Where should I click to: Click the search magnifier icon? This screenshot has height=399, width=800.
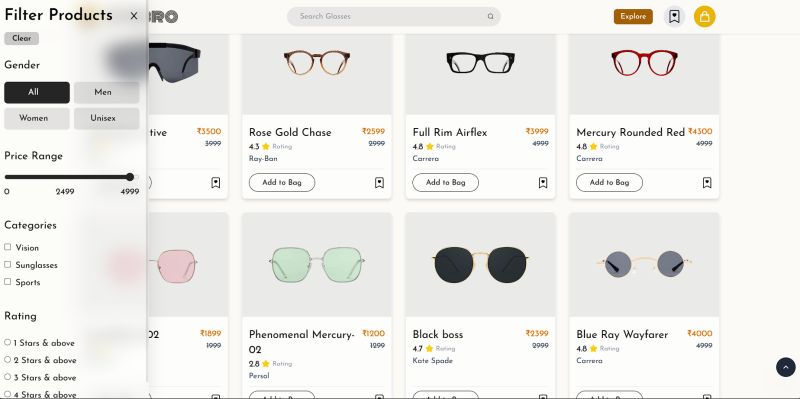pyautogui.click(x=490, y=16)
